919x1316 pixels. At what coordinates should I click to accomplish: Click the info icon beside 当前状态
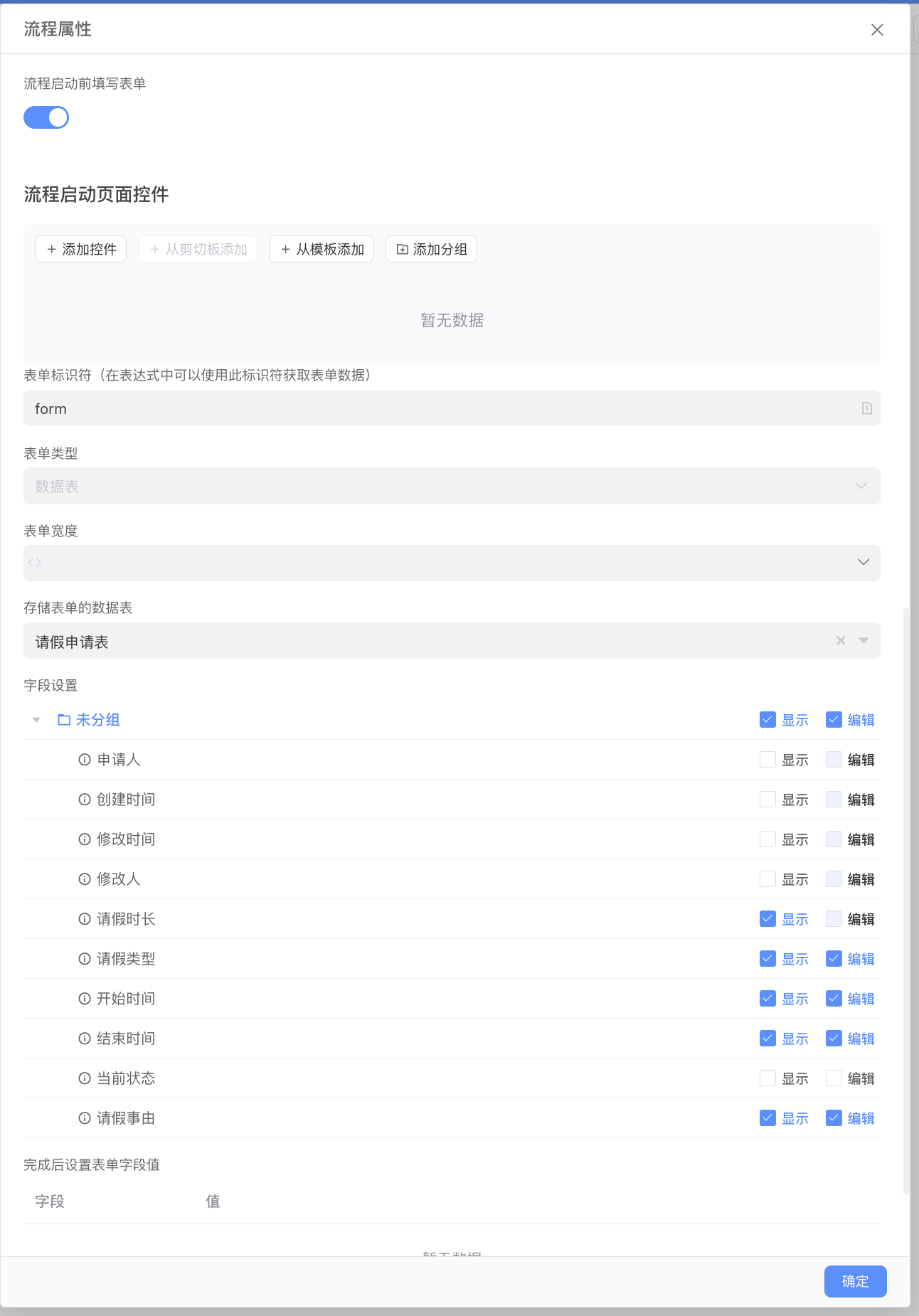(85, 1078)
